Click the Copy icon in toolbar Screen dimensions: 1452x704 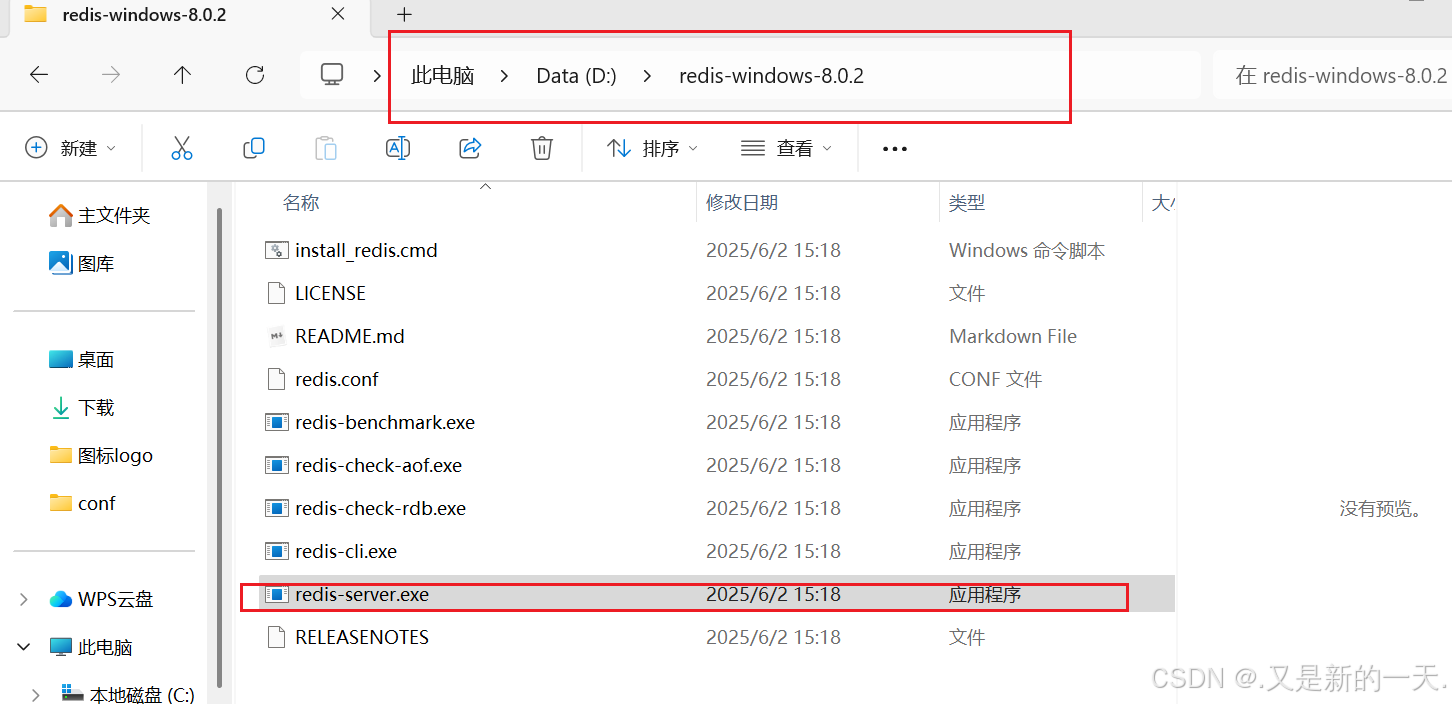(x=254, y=148)
